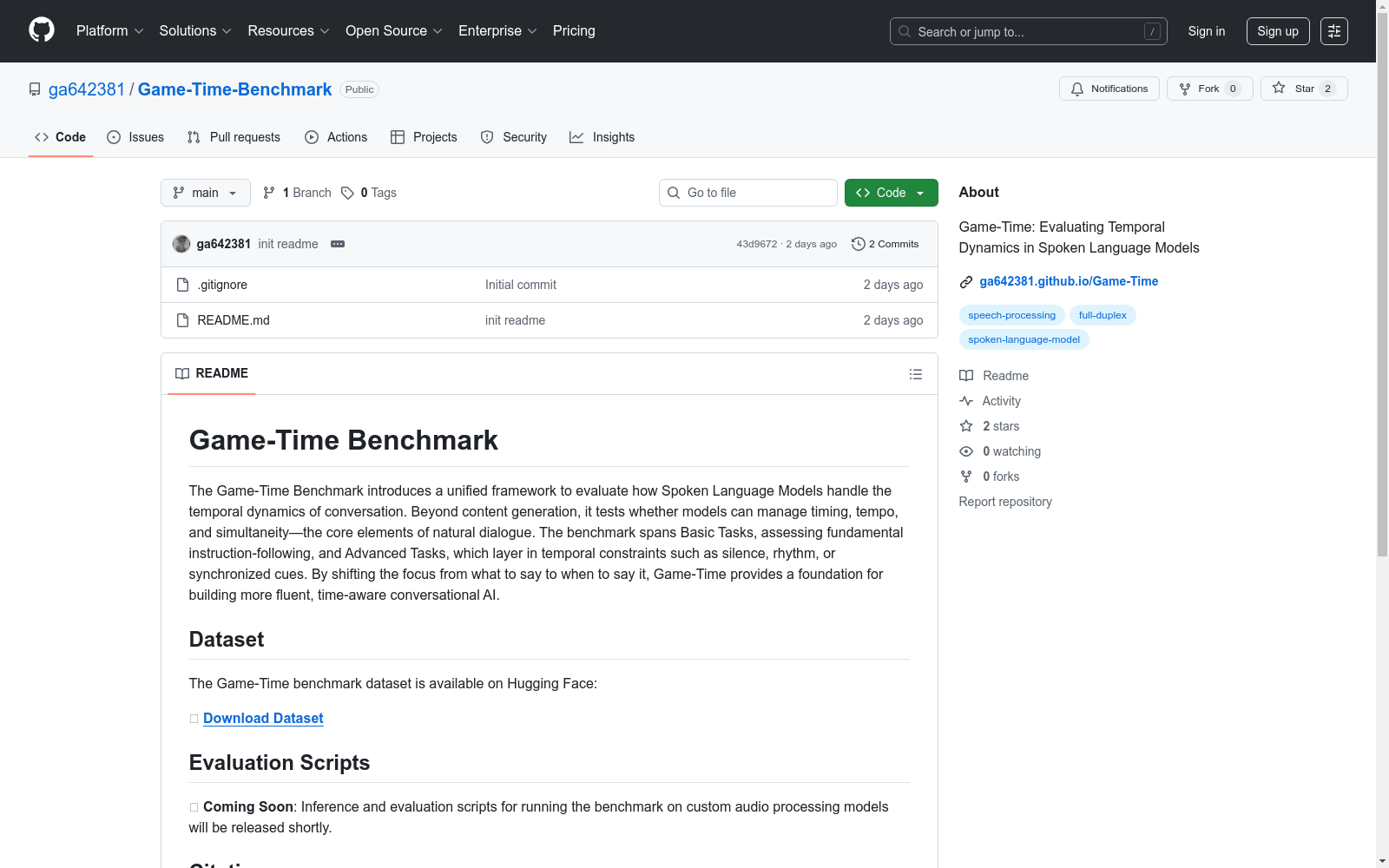Open the Enterprise dropdown

point(497,31)
